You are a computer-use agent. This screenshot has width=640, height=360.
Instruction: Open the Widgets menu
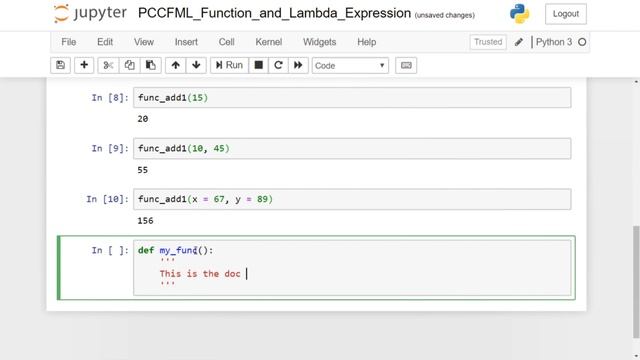click(320, 42)
